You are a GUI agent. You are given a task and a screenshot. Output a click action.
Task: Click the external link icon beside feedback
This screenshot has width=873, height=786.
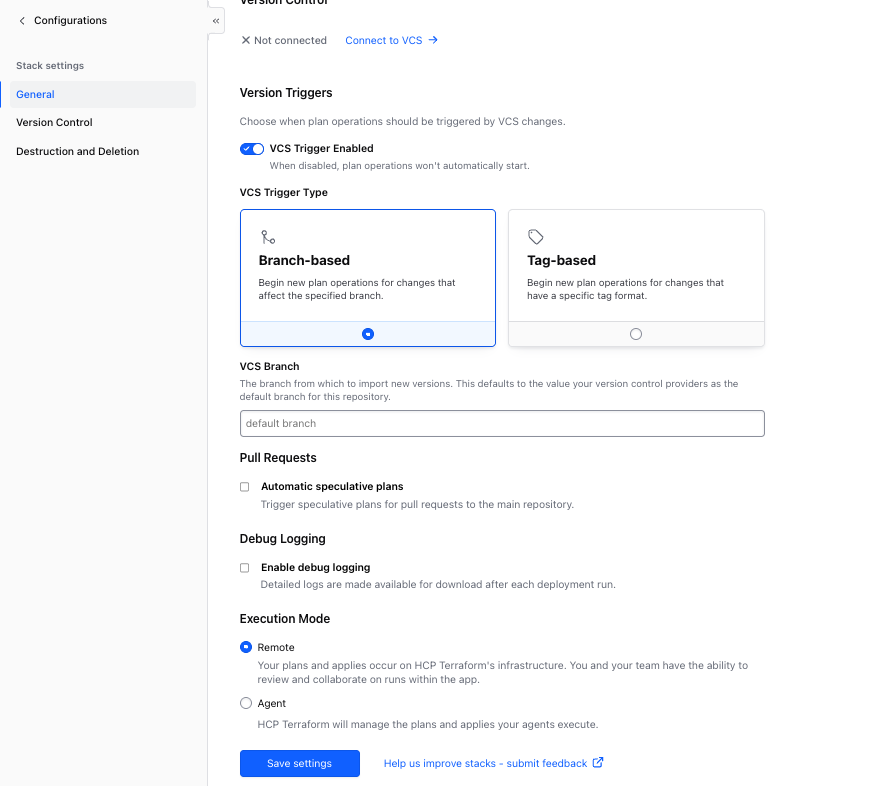pos(598,763)
